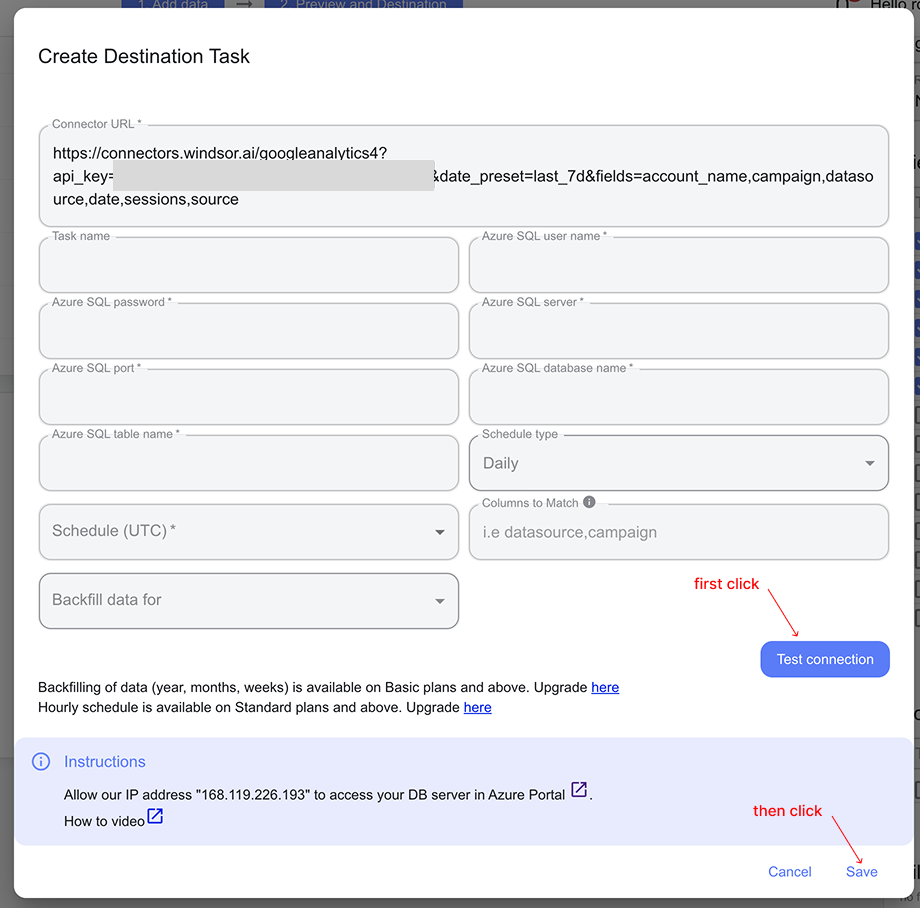Save the destination task
This screenshot has height=908, width=920.
(861, 872)
